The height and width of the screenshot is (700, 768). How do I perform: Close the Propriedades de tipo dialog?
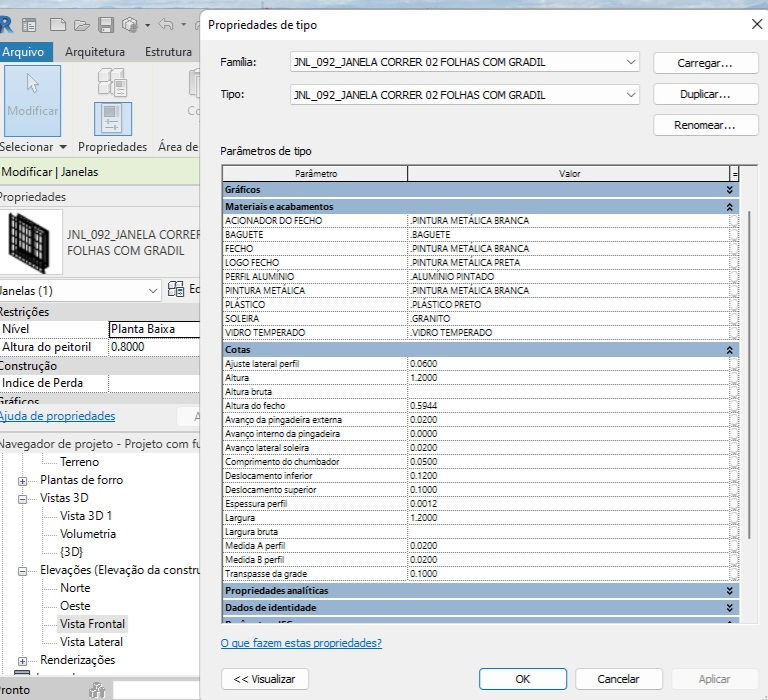[757, 24]
